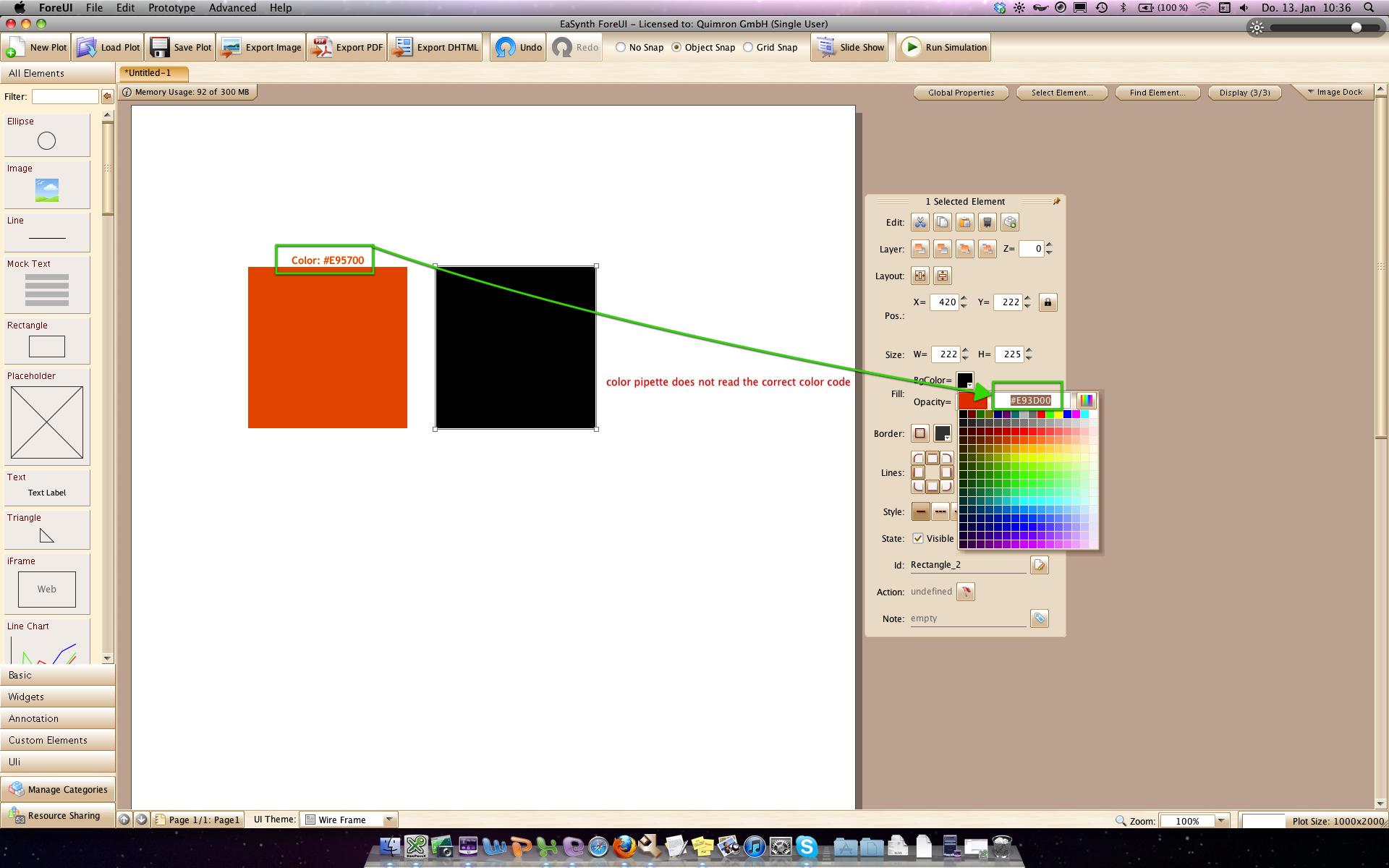Click the Run Simulation play icon

coord(912,48)
